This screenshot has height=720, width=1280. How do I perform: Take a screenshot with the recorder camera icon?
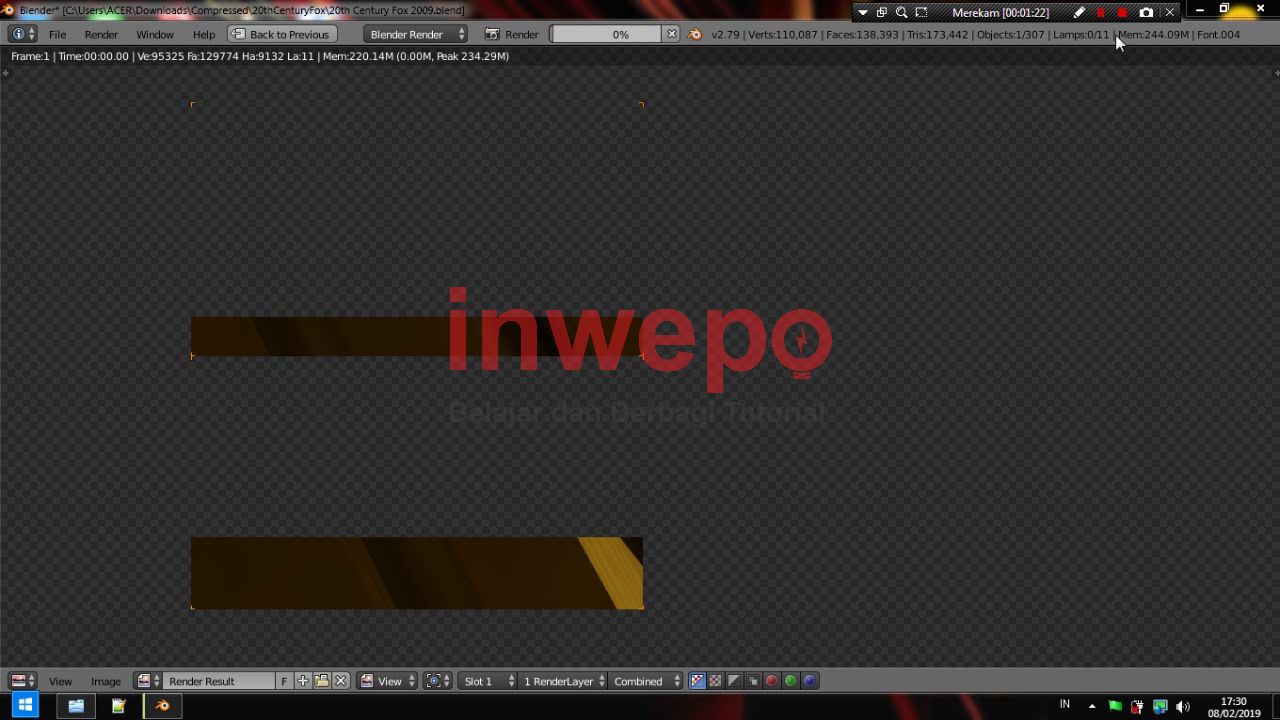1146,12
